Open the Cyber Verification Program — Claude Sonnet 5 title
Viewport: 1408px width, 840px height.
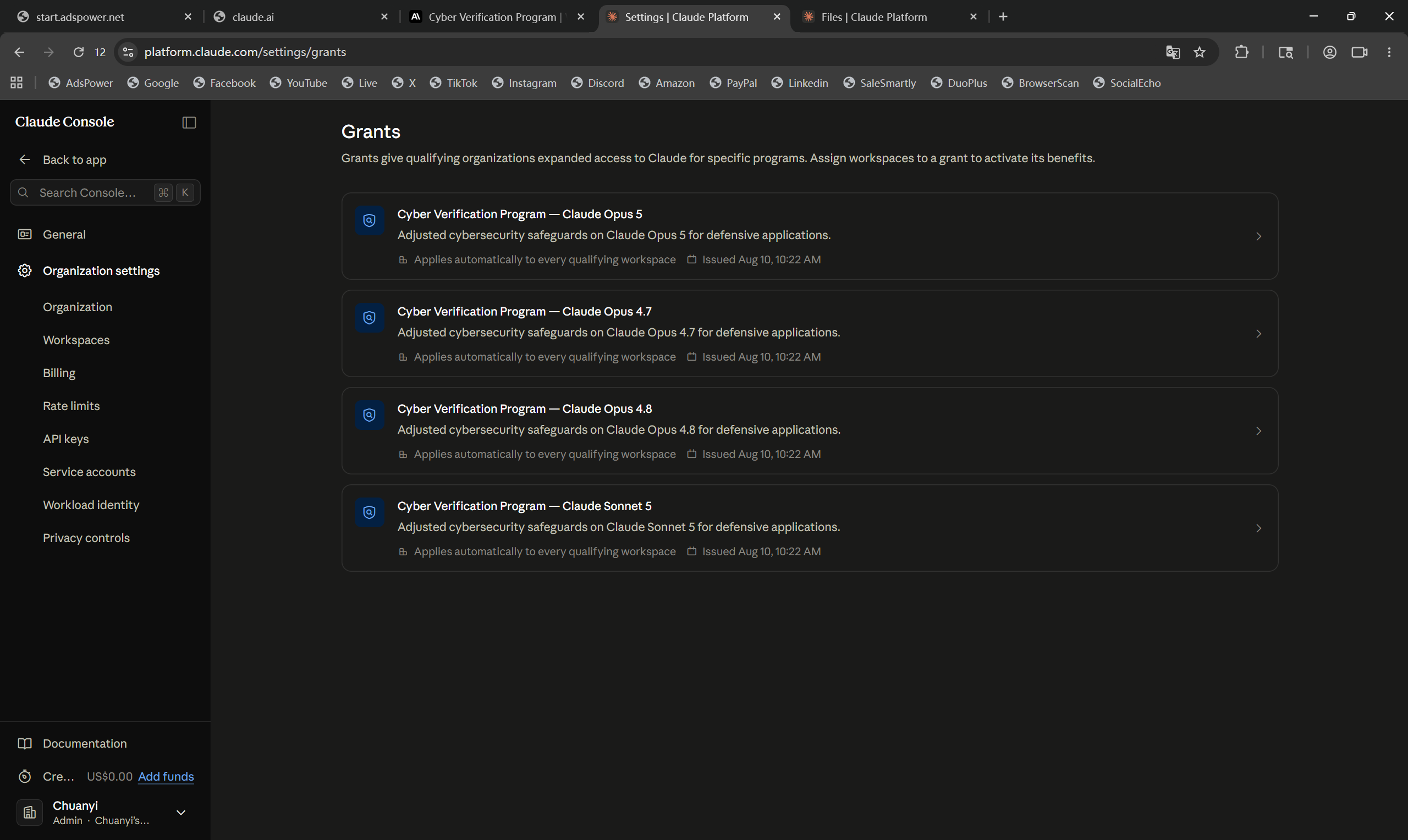tap(524, 506)
